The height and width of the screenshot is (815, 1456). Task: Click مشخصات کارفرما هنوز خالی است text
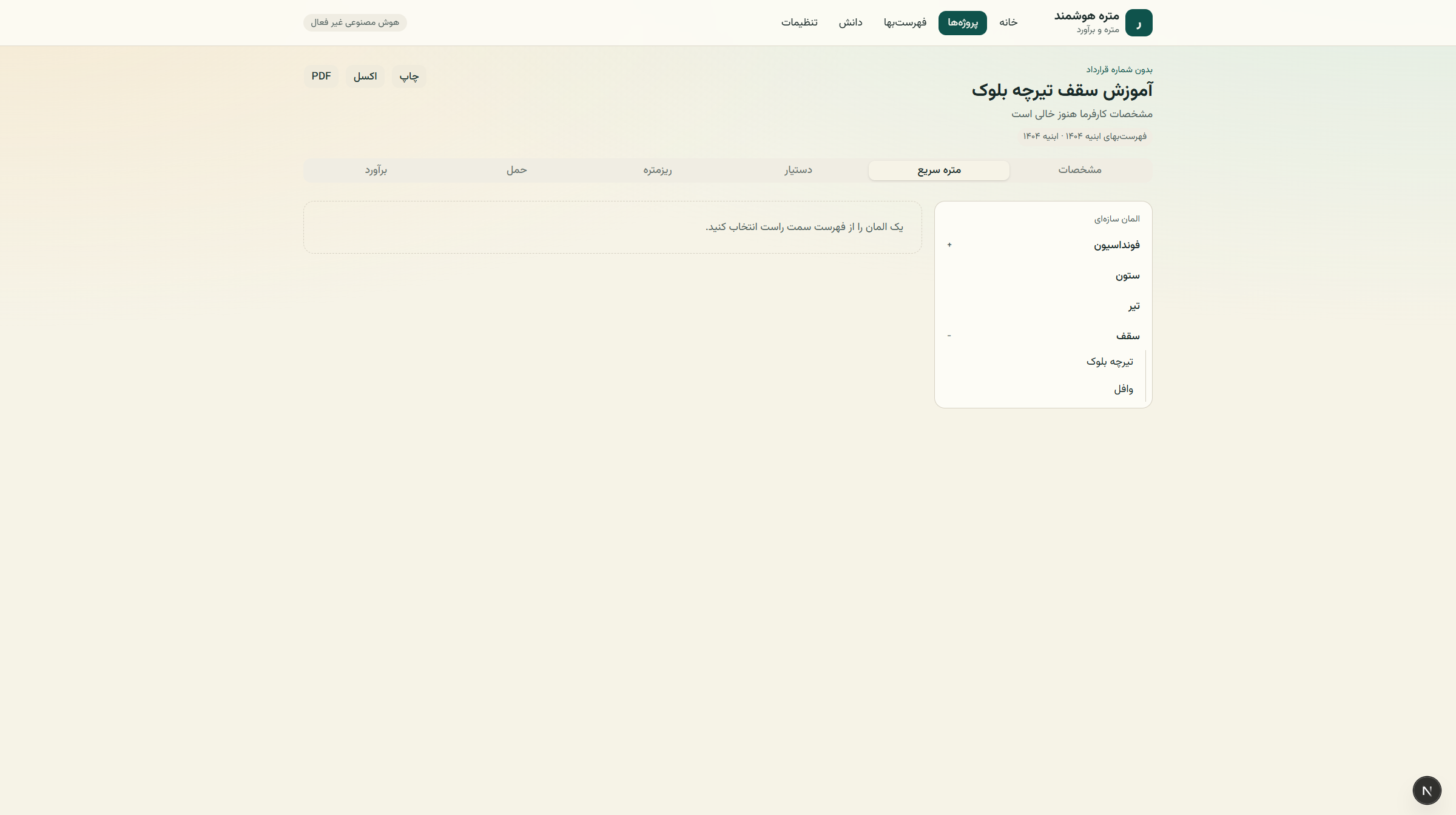click(1082, 114)
